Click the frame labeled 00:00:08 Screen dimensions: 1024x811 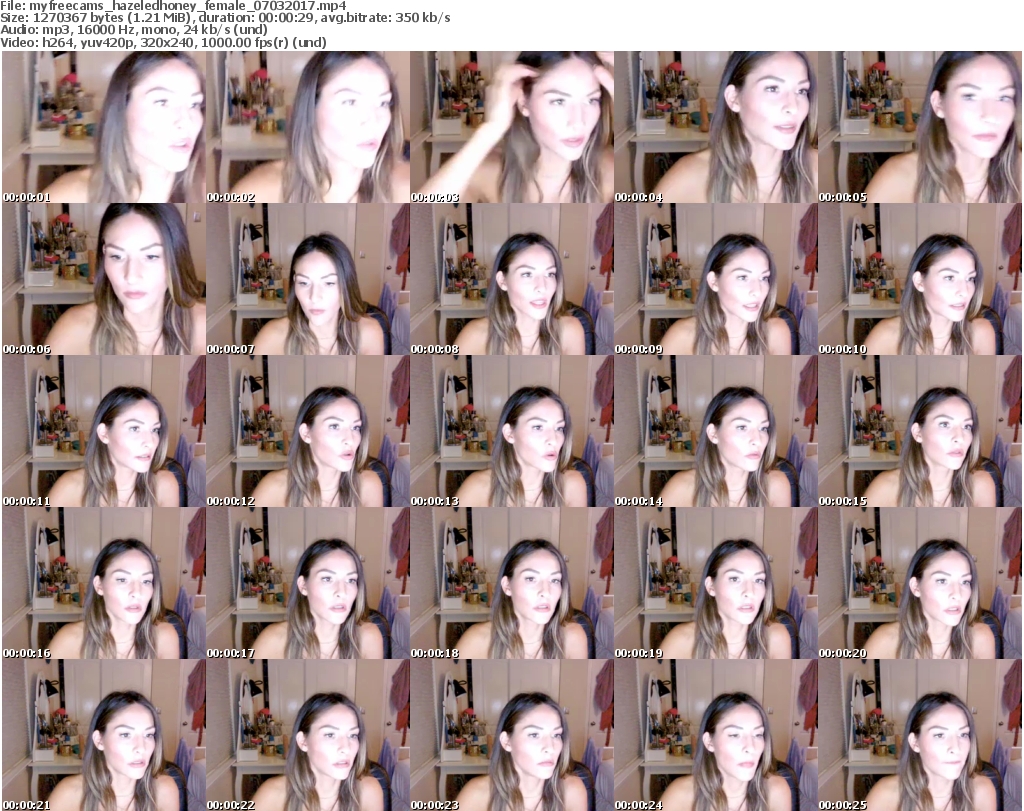point(512,279)
